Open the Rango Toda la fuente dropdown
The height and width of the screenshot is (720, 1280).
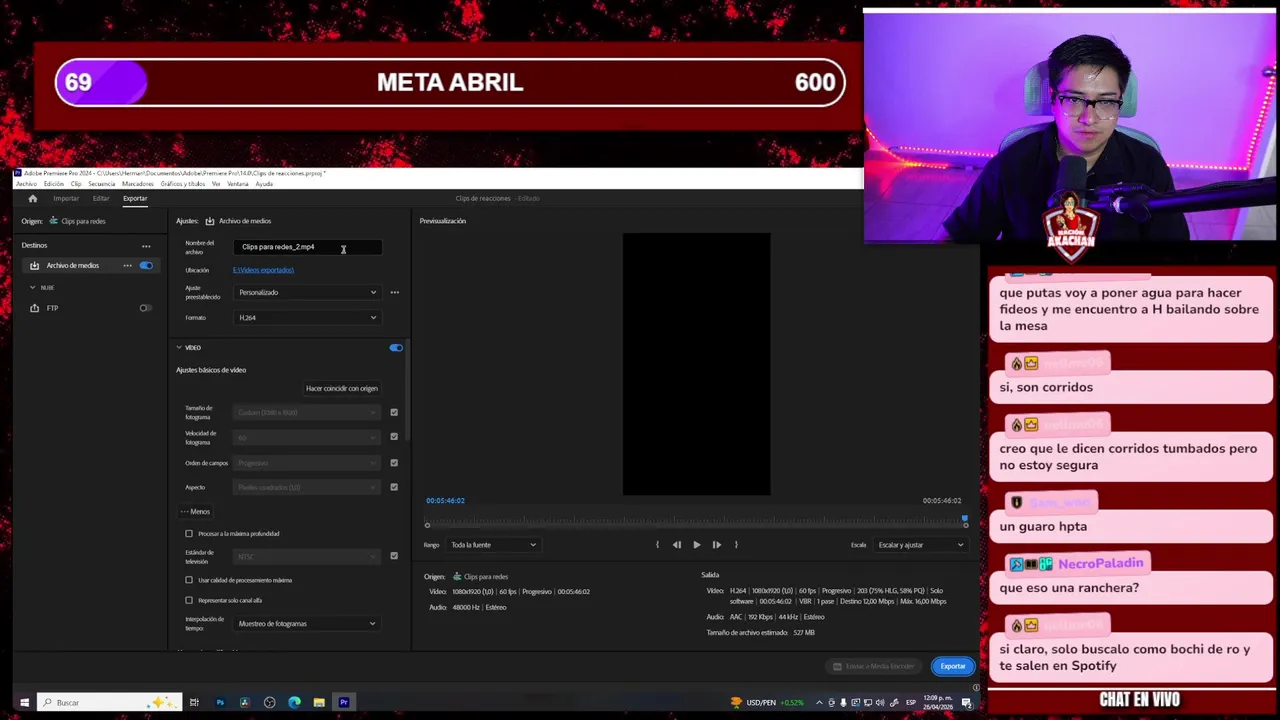pos(493,545)
